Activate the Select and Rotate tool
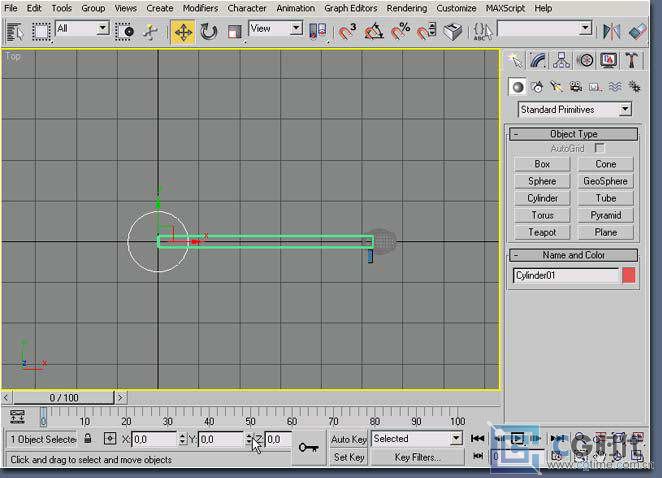Screen dimensions: 662x478 coord(209,32)
